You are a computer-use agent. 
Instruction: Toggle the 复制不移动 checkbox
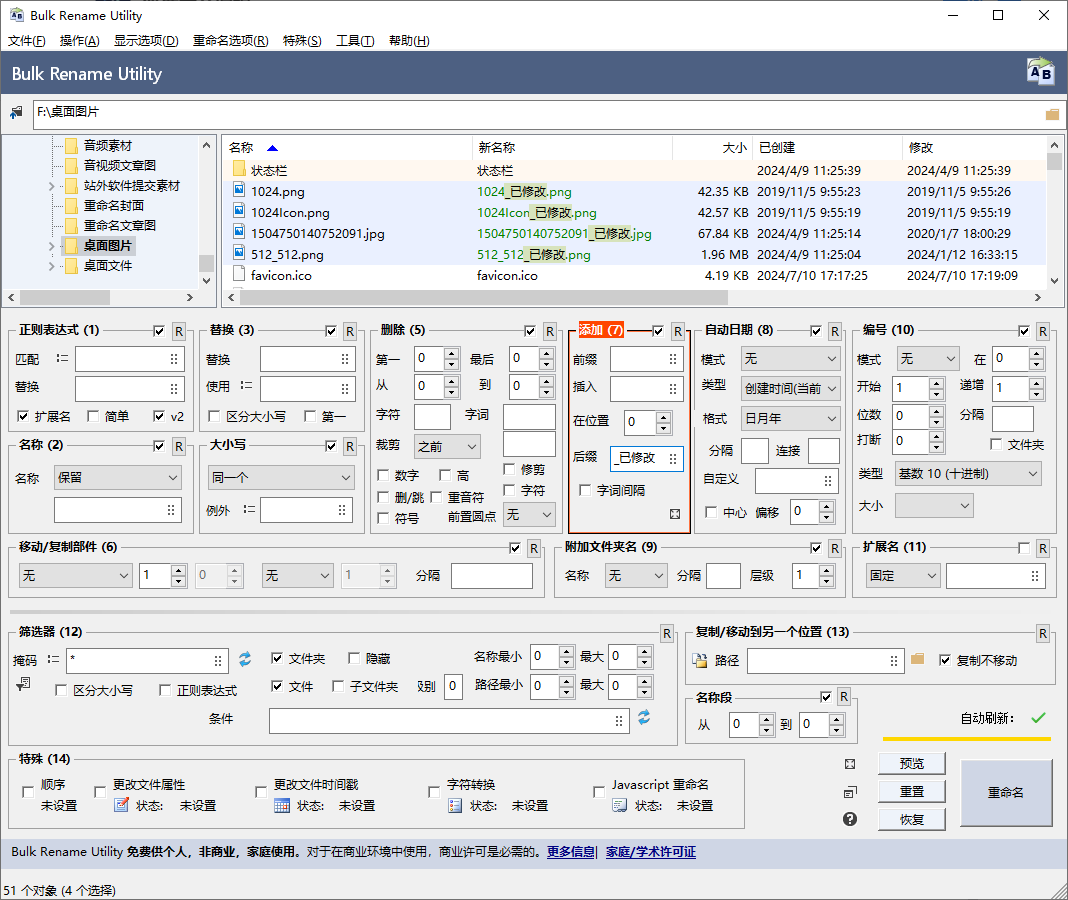(x=945, y=660)
